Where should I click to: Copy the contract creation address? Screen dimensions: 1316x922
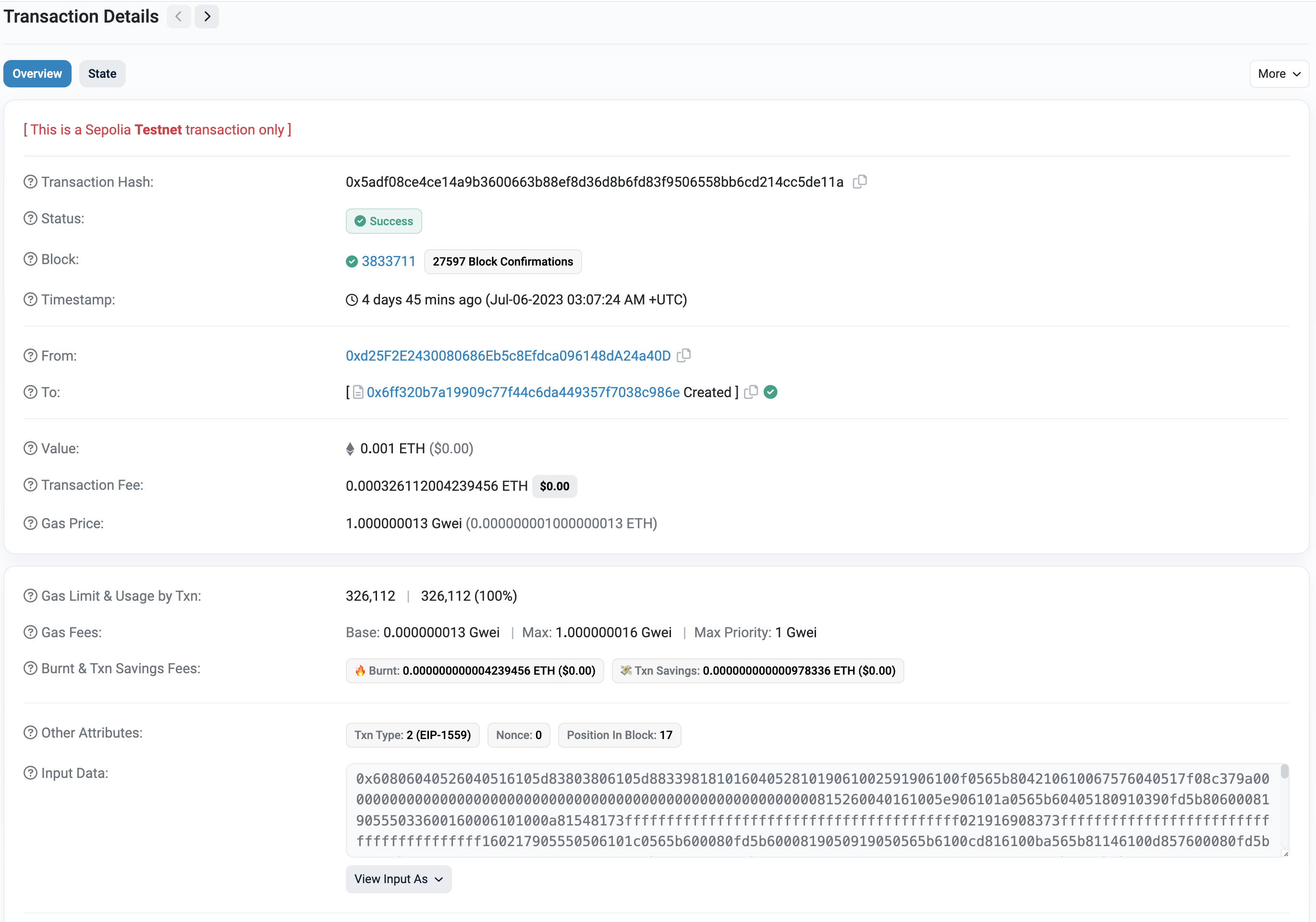pos(751,392)
